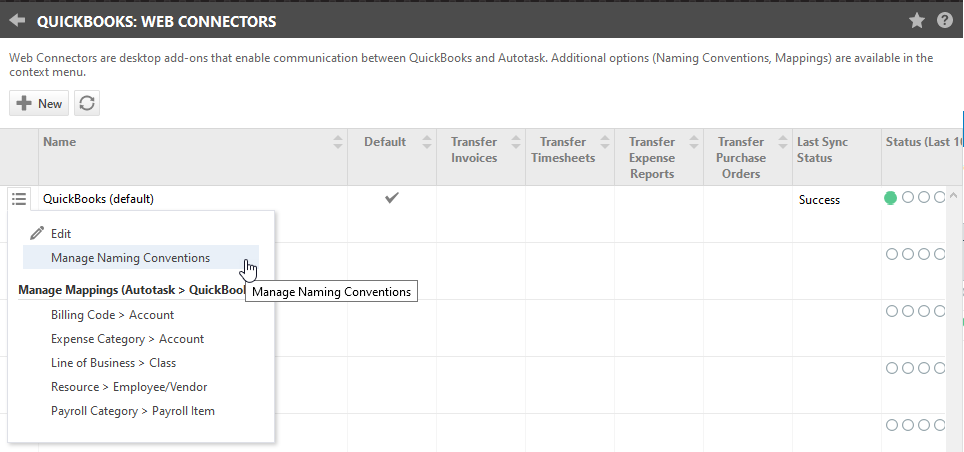Click the QuickBooks (default) row name
964x452 pixels.
point(98,199)
